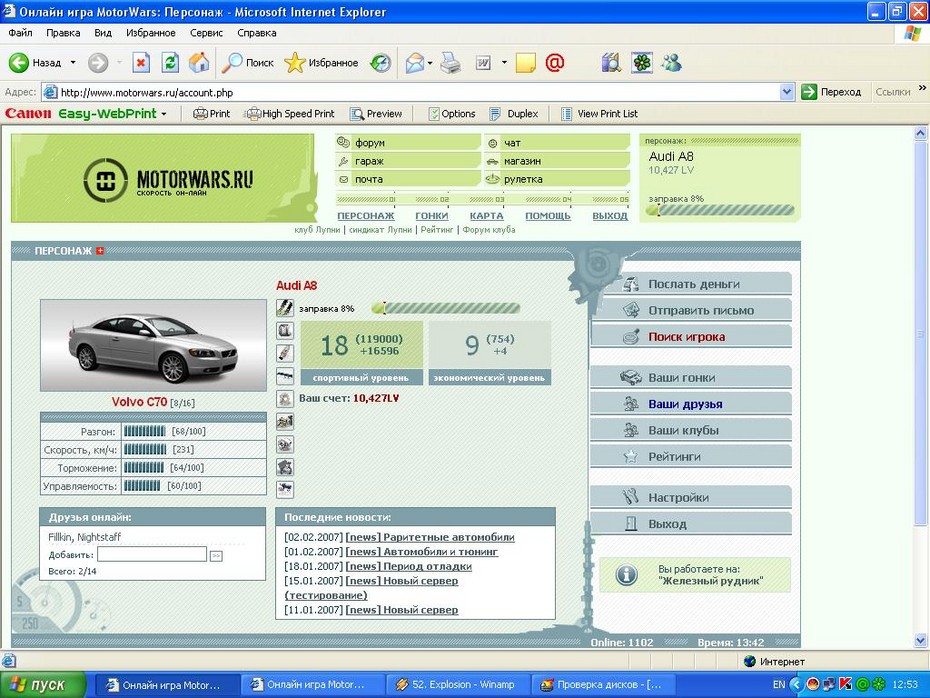Open the Раритетные автомобили news link
930x698 pixels.
tap(430, 537)
